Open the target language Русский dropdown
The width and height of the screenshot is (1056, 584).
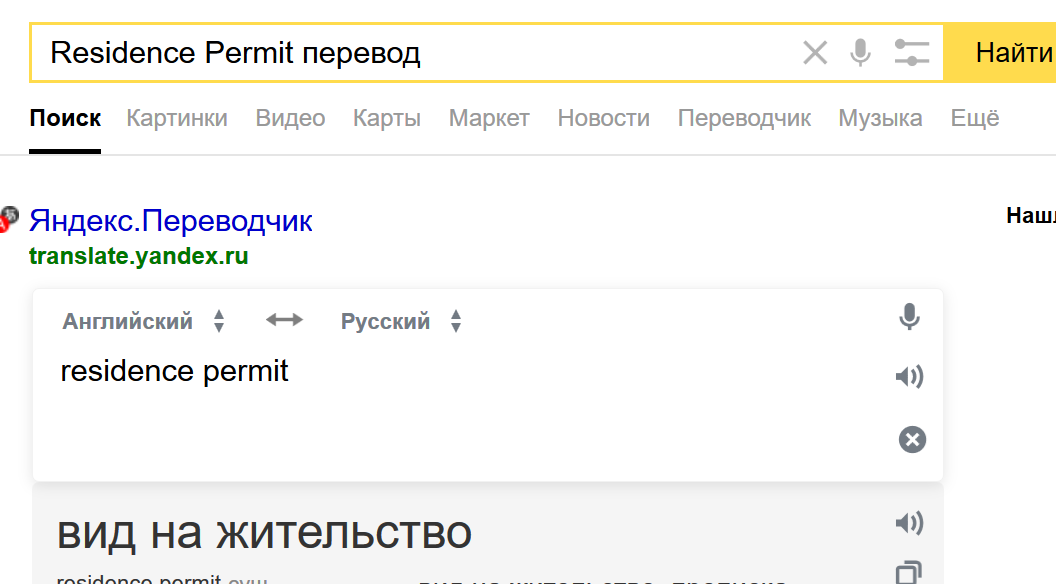point(400,322)
